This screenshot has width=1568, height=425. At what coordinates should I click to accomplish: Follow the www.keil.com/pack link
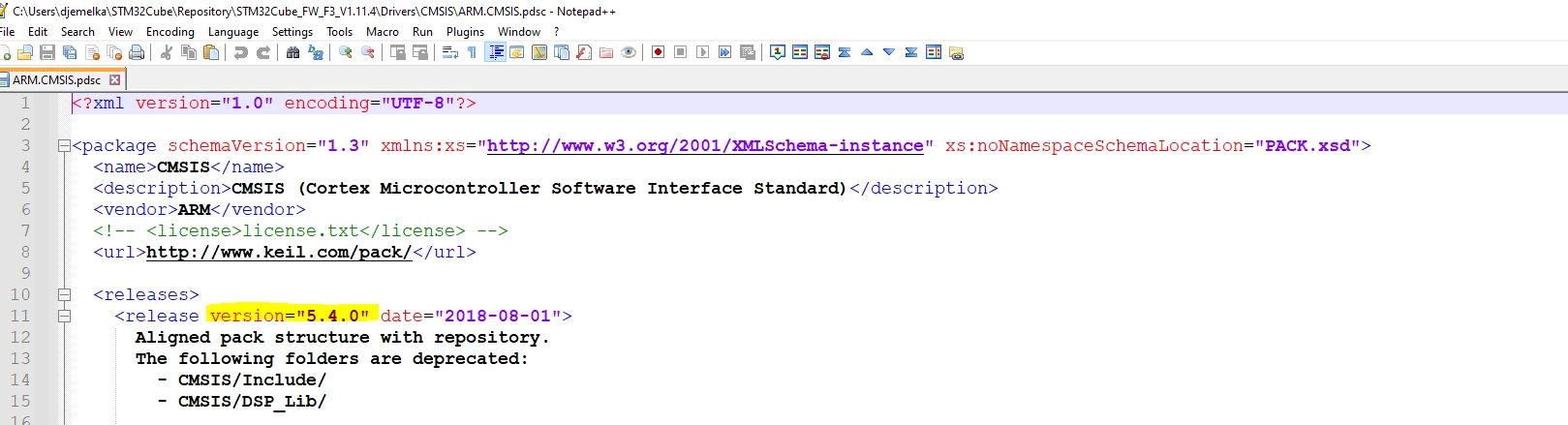tap(279, 252)
